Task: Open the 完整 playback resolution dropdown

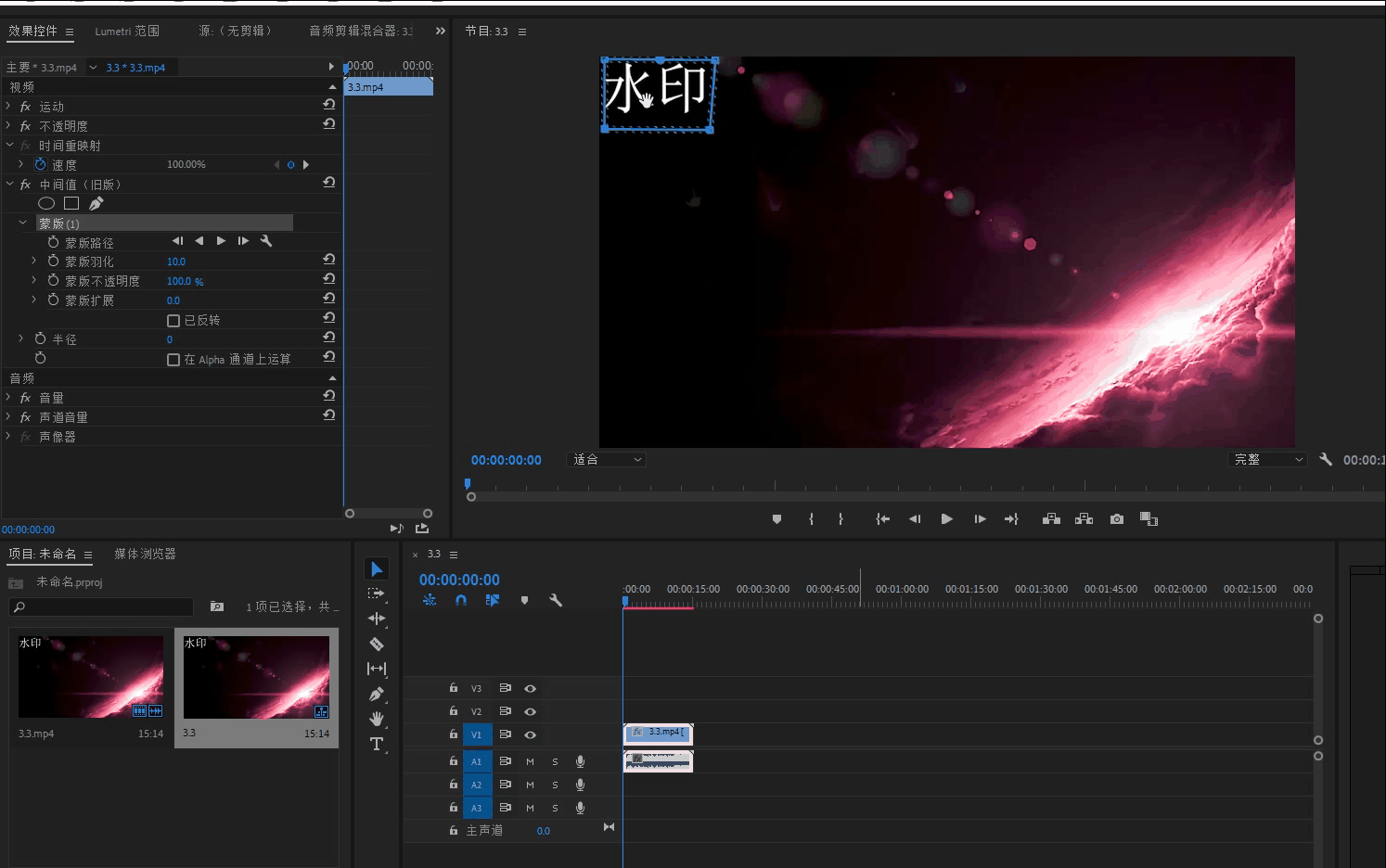Action: [1268, 460]
